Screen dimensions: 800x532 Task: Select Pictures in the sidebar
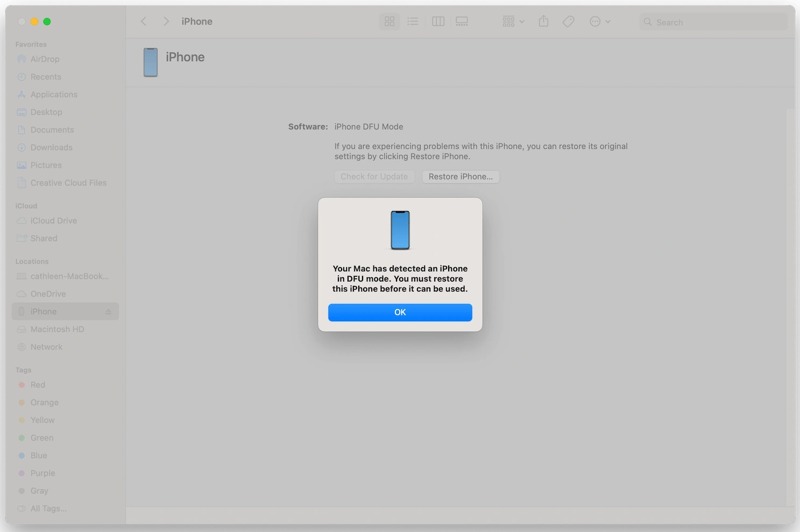tap(65, 165)
